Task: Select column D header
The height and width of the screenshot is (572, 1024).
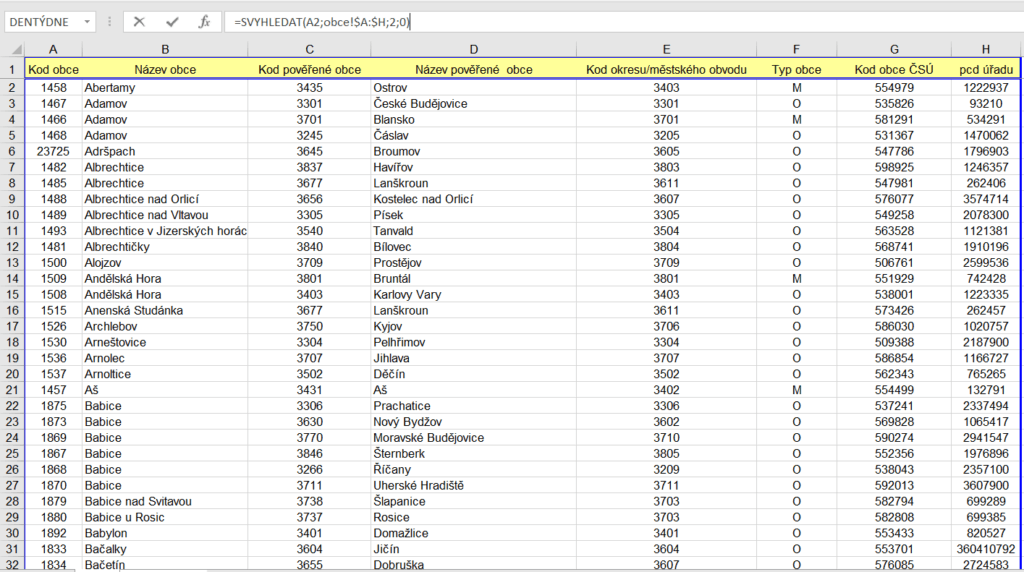Action: (473, 50)
